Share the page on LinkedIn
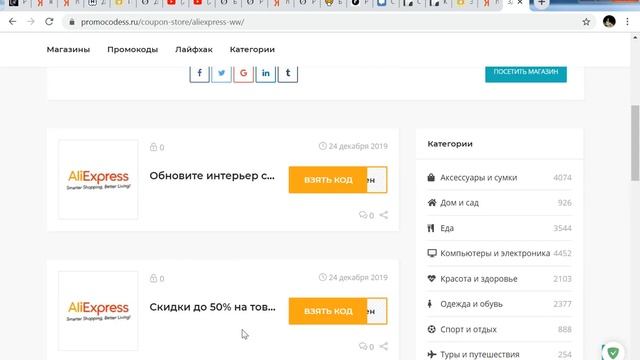The image size is (640, 360). 266,73
